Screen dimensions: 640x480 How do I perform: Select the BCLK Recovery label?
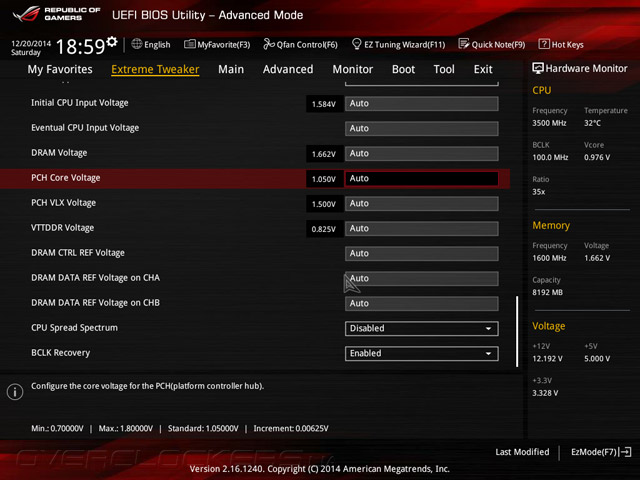tap(60, 353)
